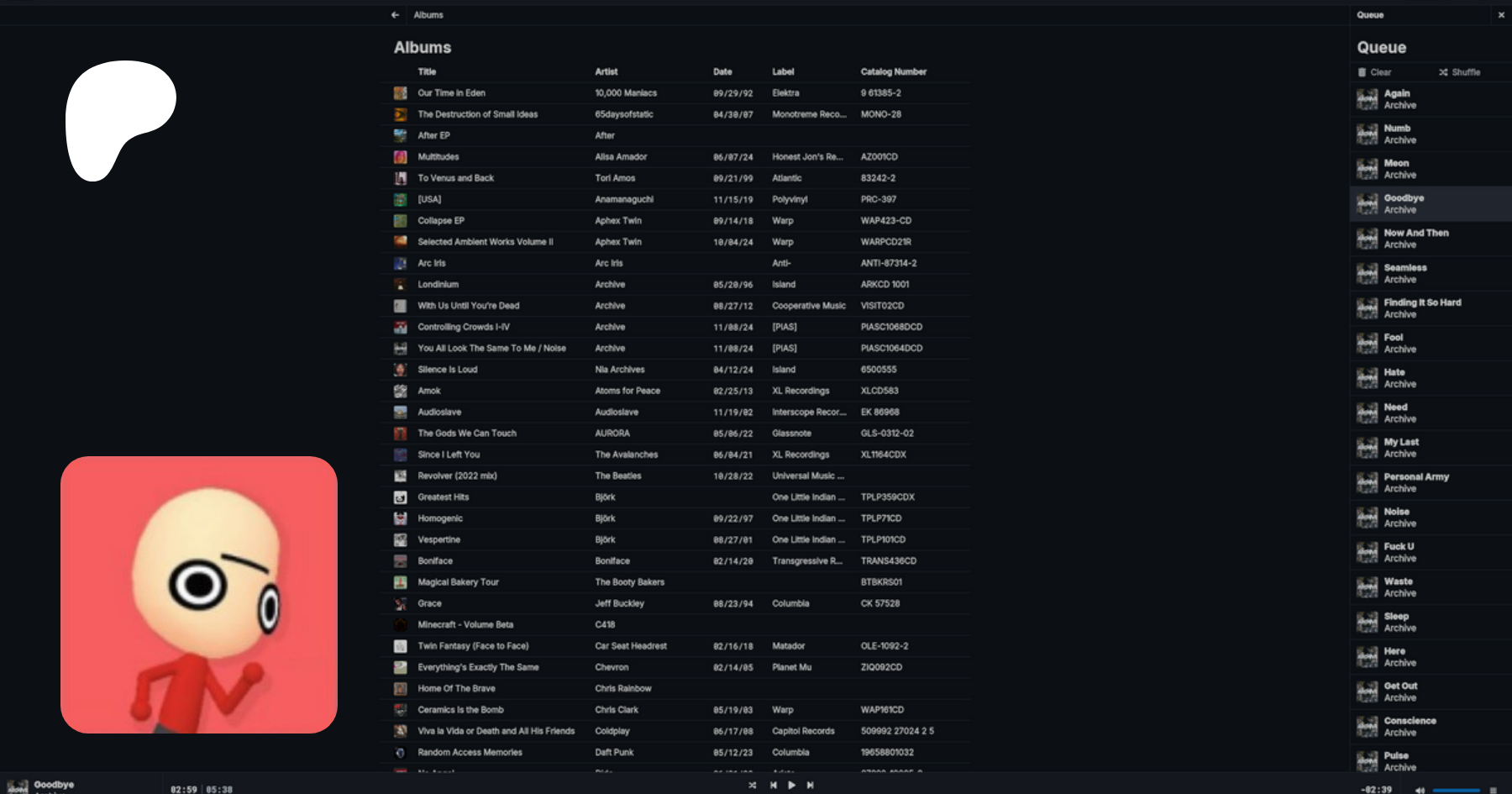
Task: Sort albums by Title column header
Action: tap(427, 72)
